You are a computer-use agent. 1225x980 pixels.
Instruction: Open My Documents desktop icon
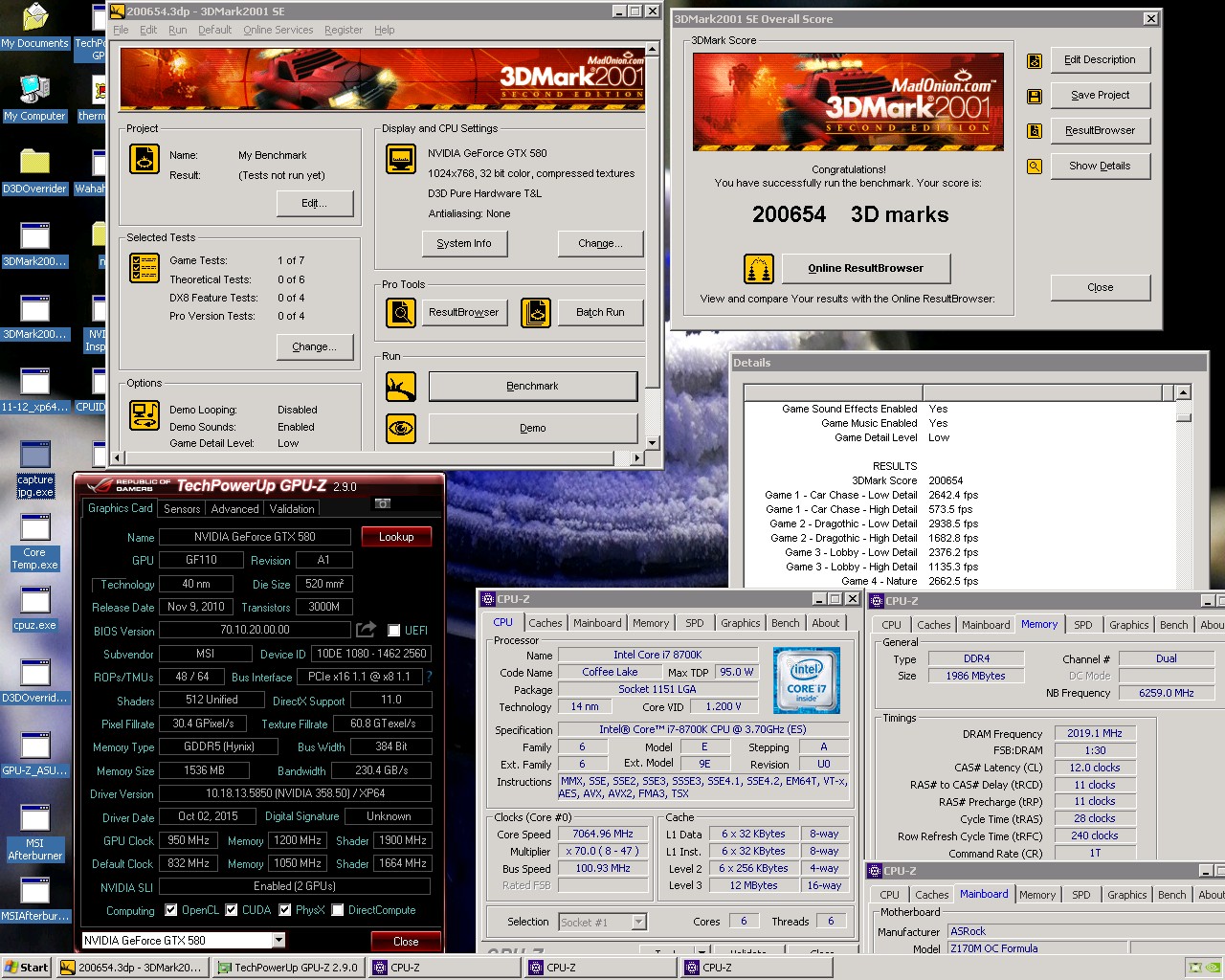(34, 25)
